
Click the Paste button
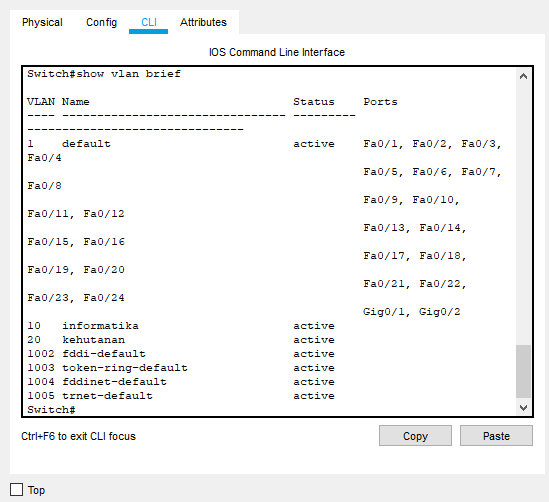[x=496, y=436]
